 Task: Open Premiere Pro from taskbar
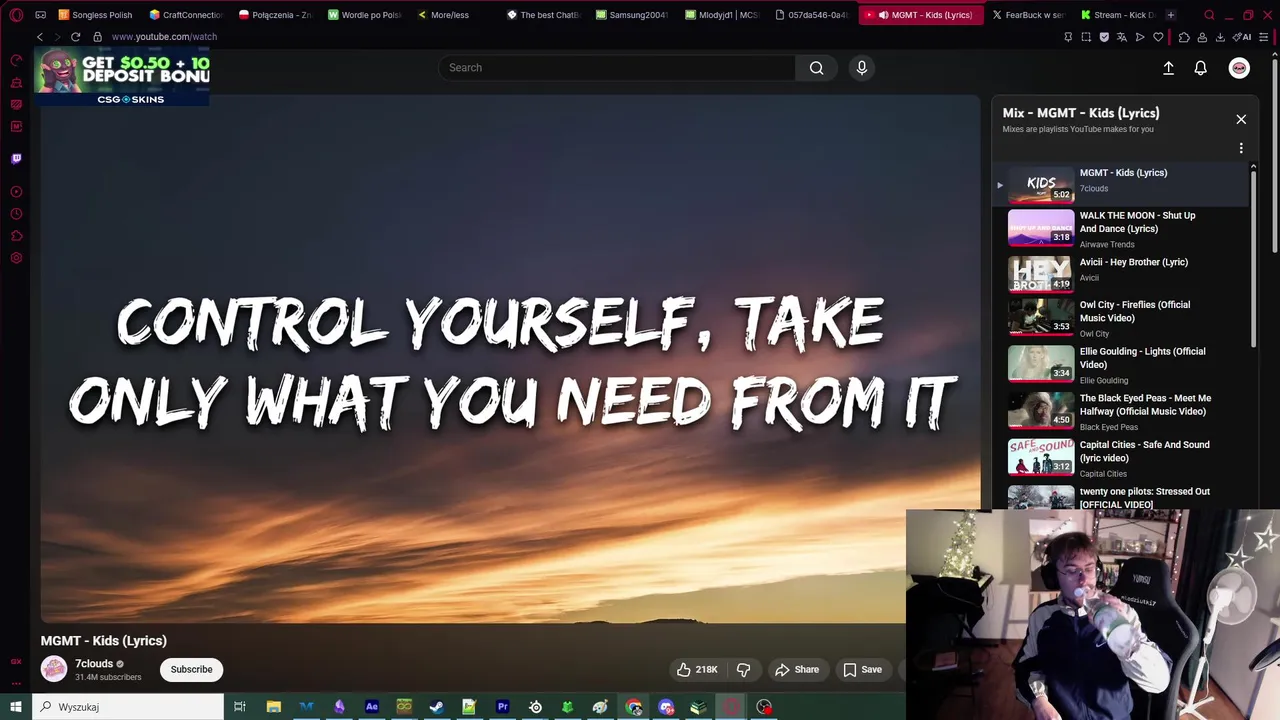pyautogui.click(x=503, y=707)
